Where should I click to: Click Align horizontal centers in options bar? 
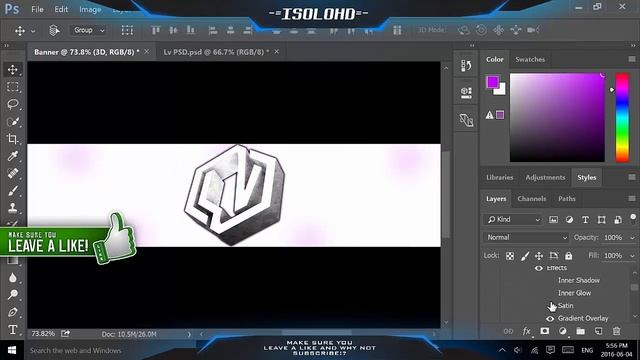coord(230,30)
